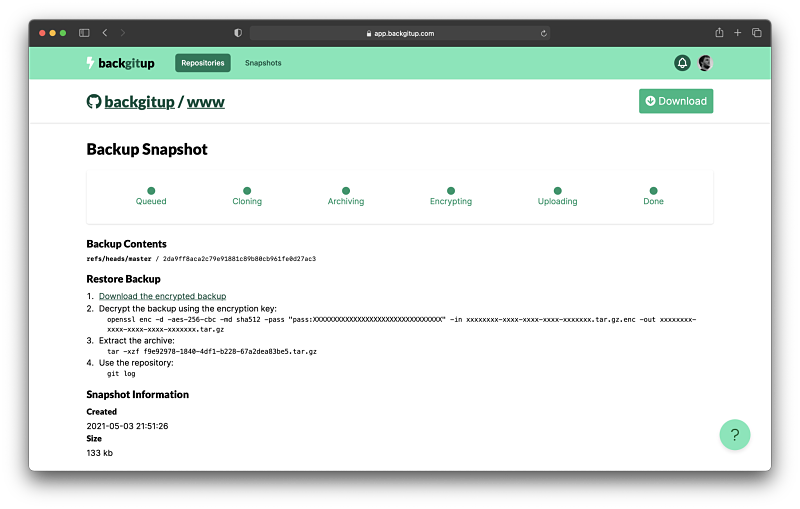The height and width of the screenshot is (509, 800).
Task: Switch to the Repositories tab
Action: point(203,63)
